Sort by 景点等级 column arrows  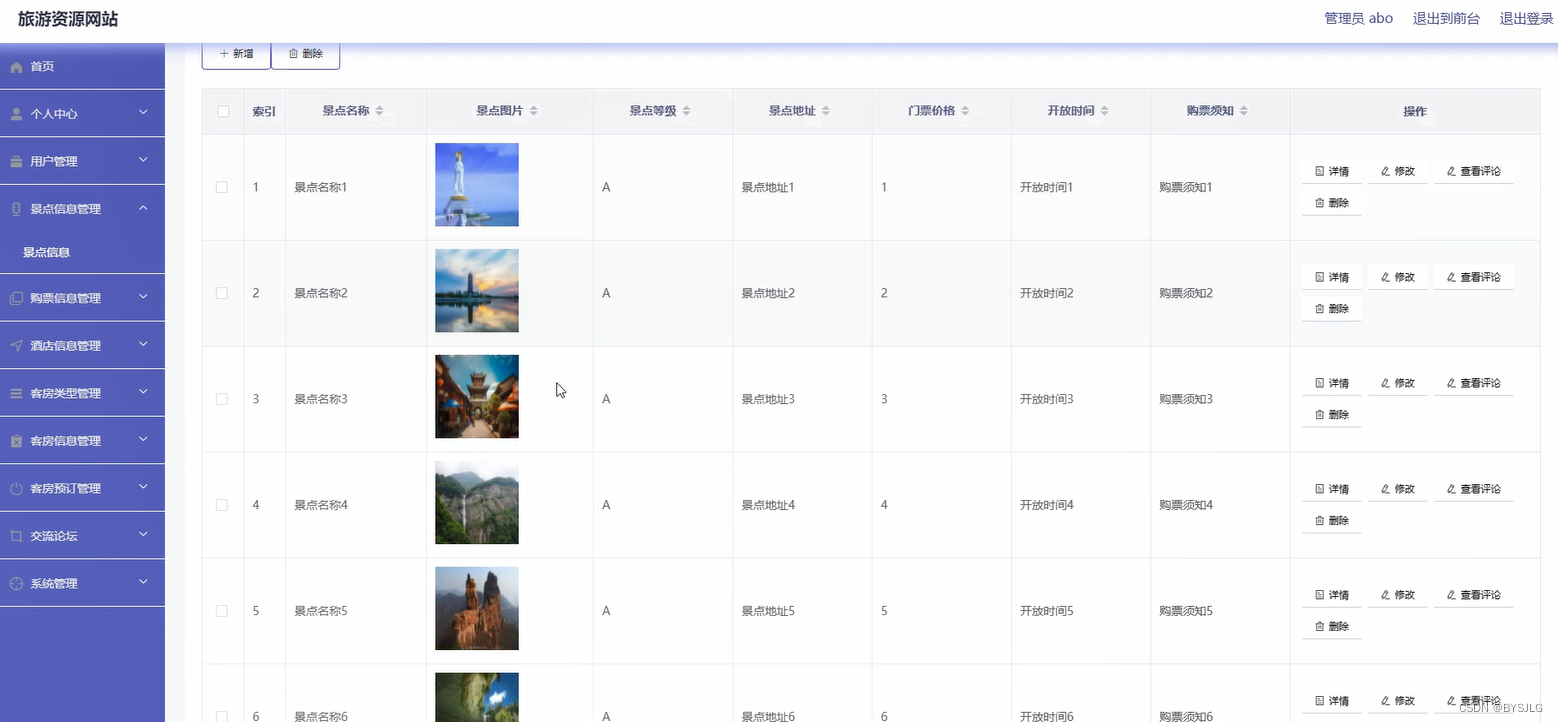686,111
